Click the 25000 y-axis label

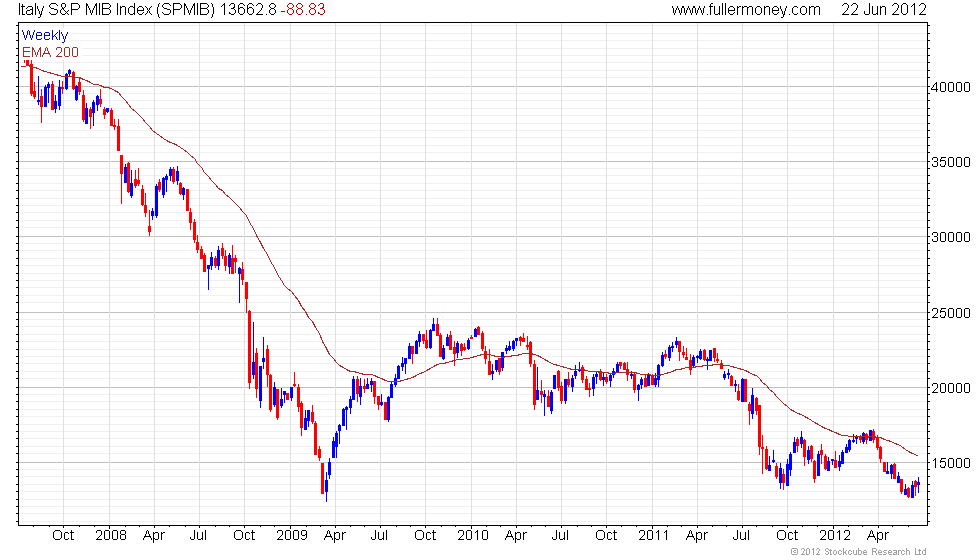[951, 313]
